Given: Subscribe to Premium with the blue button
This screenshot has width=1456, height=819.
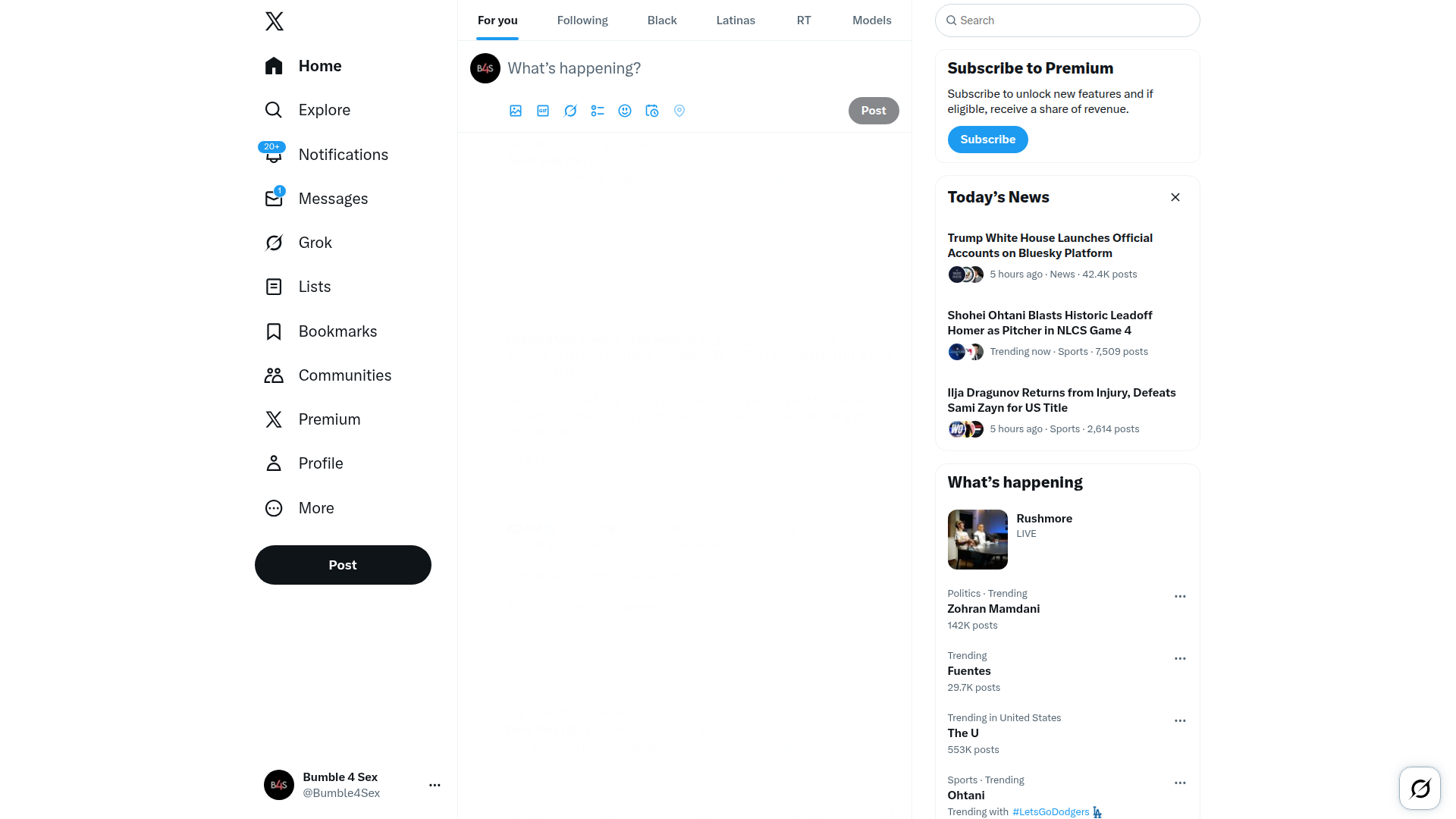Looking at the screenshot, I should [x=987, y=140].
